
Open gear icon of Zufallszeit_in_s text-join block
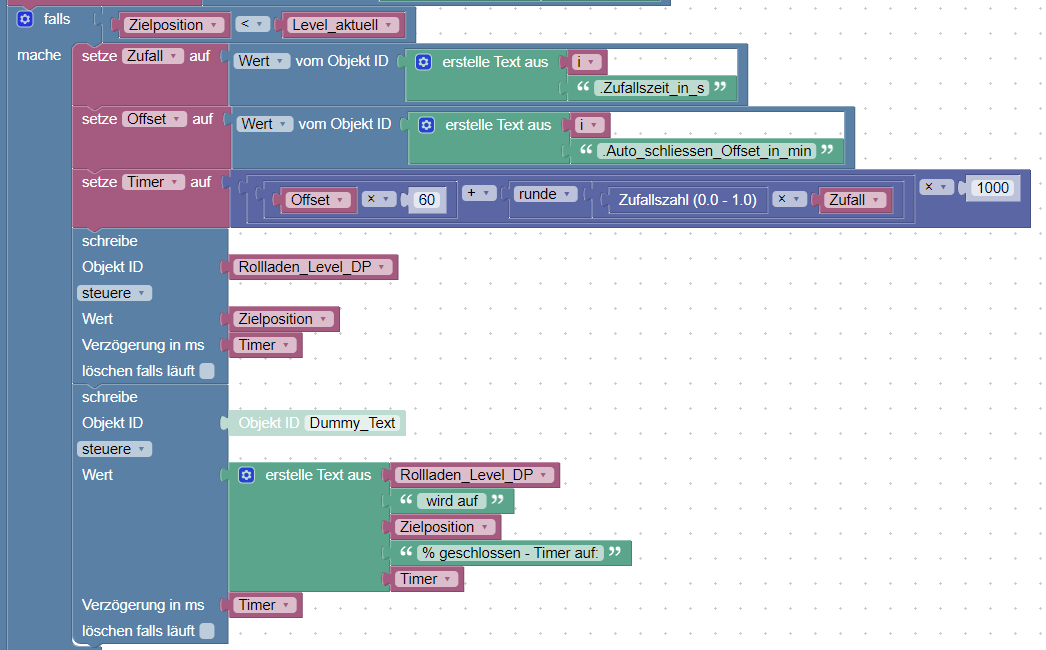pos(423,62)
